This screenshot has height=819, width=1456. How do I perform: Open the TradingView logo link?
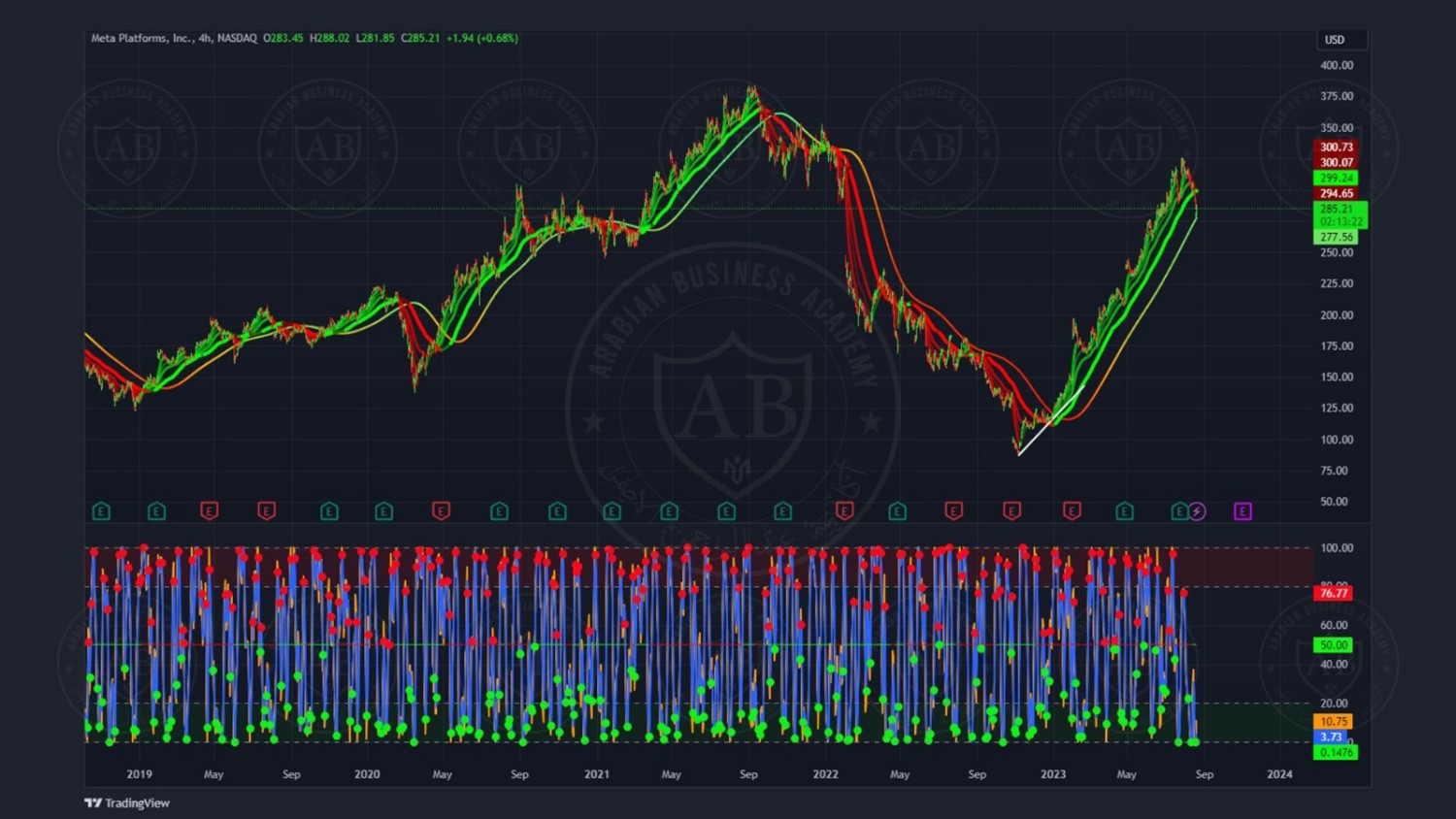[x=127, y=803]
